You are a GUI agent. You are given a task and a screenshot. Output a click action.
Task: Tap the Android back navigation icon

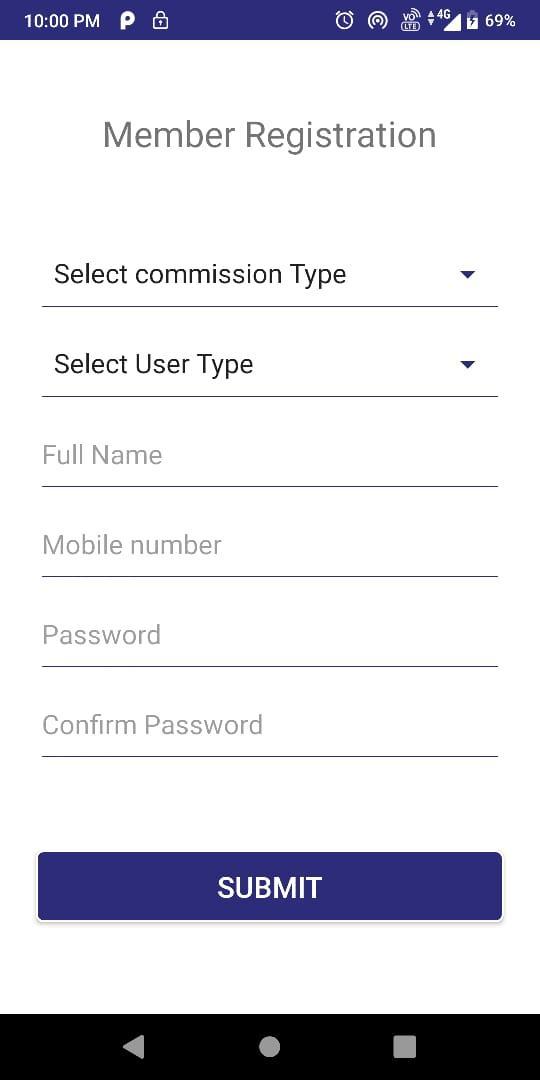(134, 1046)
